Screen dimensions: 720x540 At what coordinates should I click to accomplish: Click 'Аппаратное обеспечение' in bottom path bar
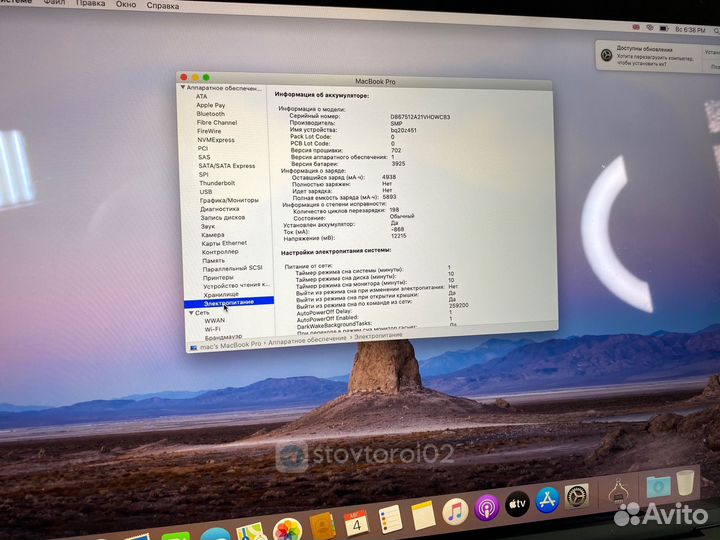307,339
